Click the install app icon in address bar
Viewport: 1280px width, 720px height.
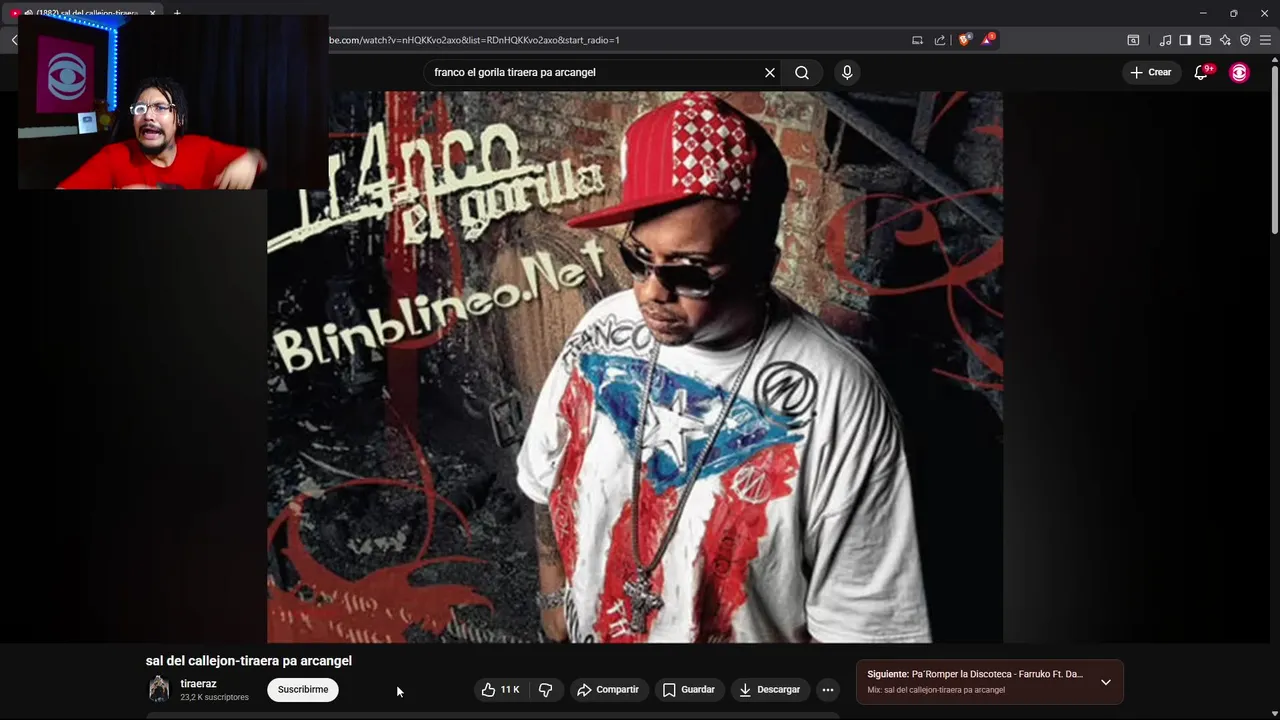(x=917, y=40)
